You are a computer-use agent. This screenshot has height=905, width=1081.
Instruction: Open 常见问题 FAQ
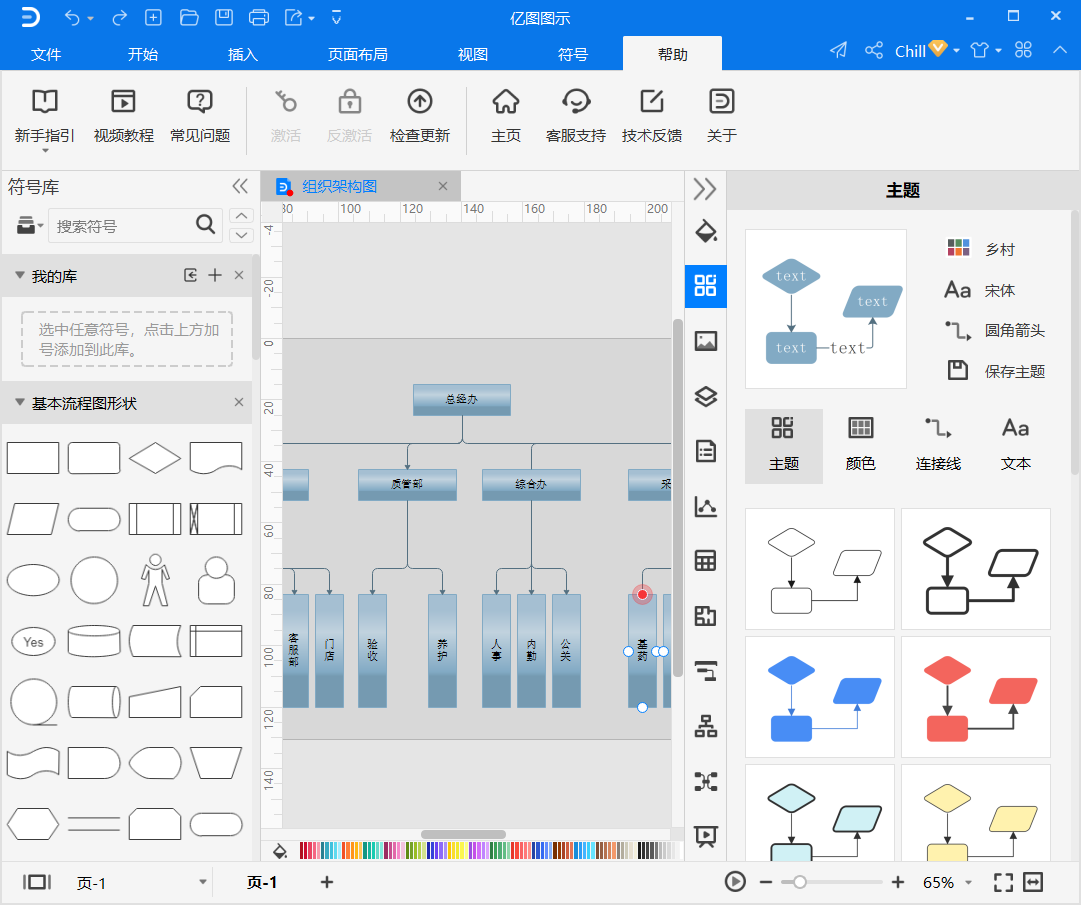pyautogui.click(x=200, y=117)
